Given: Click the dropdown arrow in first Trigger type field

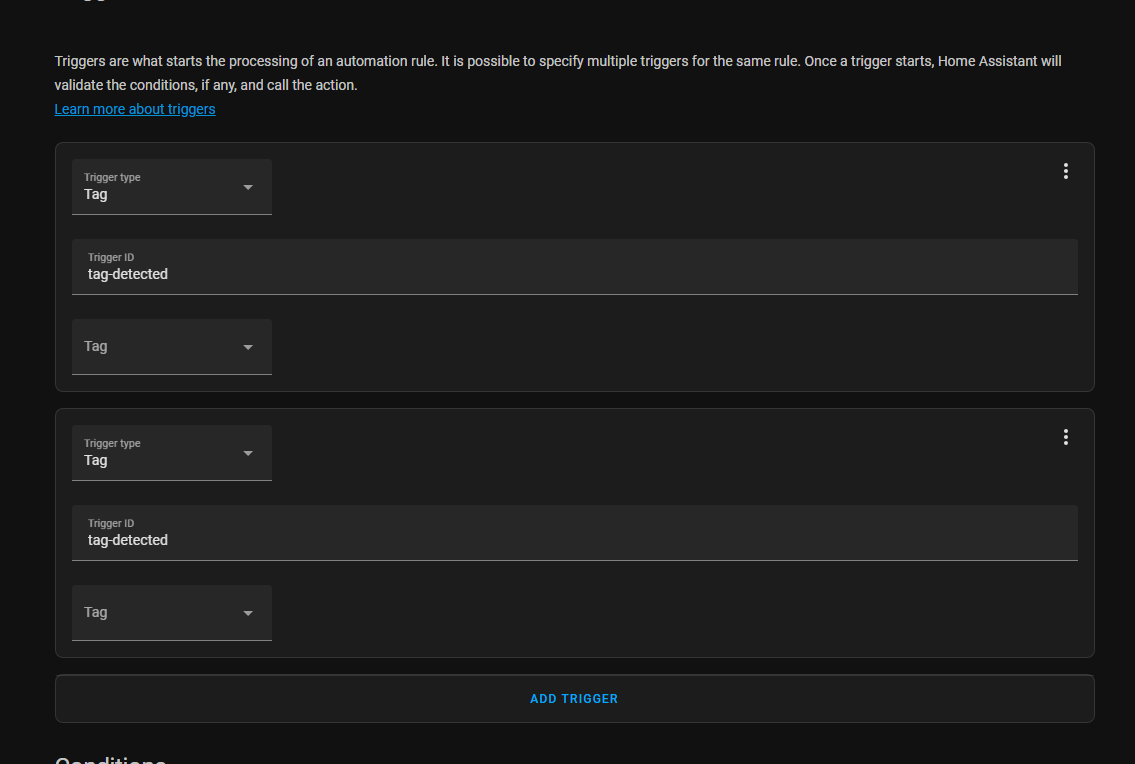Looking at the screenshot, I should 247,186.
